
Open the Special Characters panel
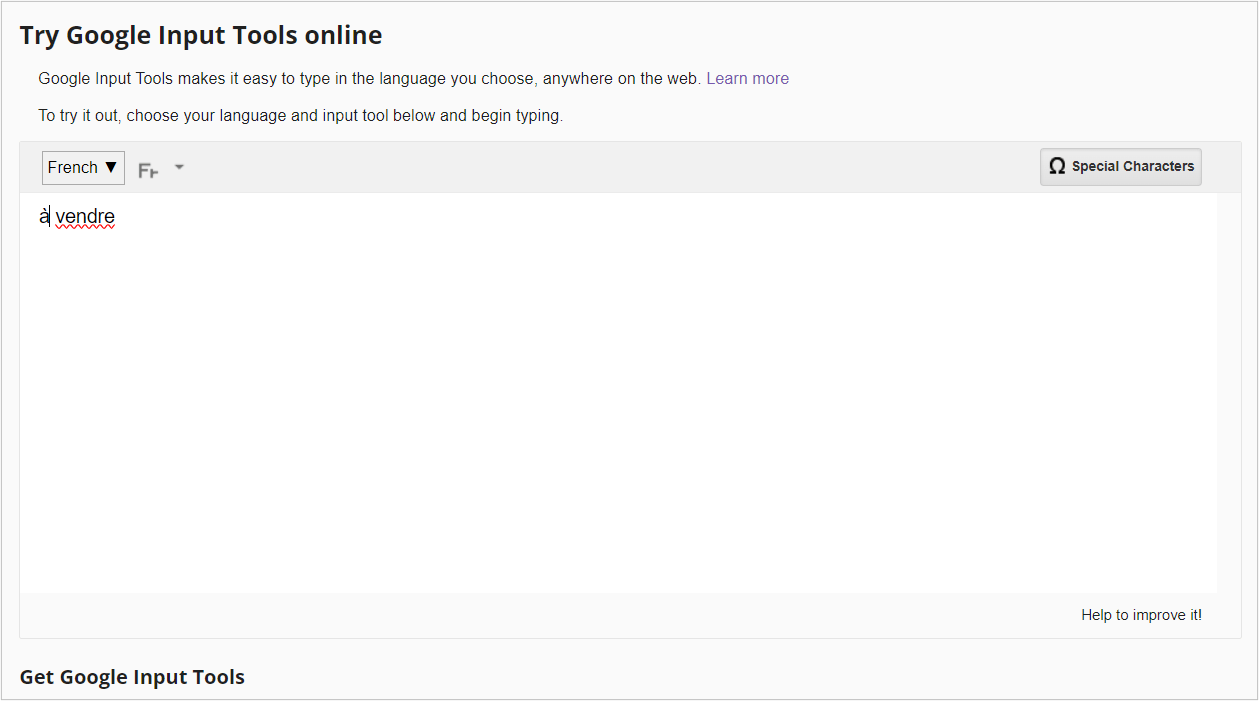pos(1121,167)
